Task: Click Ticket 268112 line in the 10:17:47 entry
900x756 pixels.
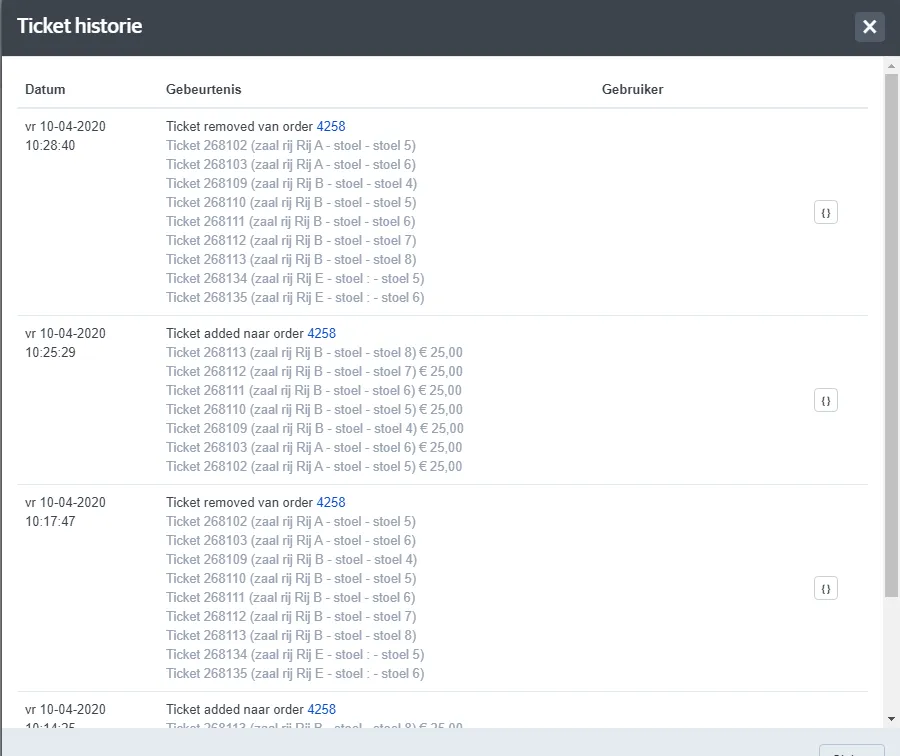Action: 291,617
